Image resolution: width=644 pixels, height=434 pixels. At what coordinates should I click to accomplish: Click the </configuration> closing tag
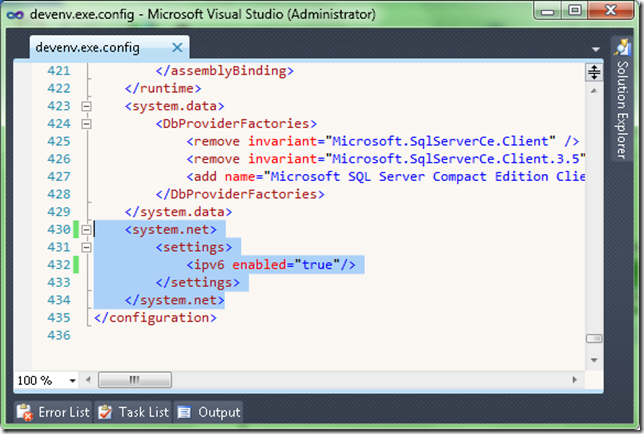pyautogui.click(x=155, y=318)
